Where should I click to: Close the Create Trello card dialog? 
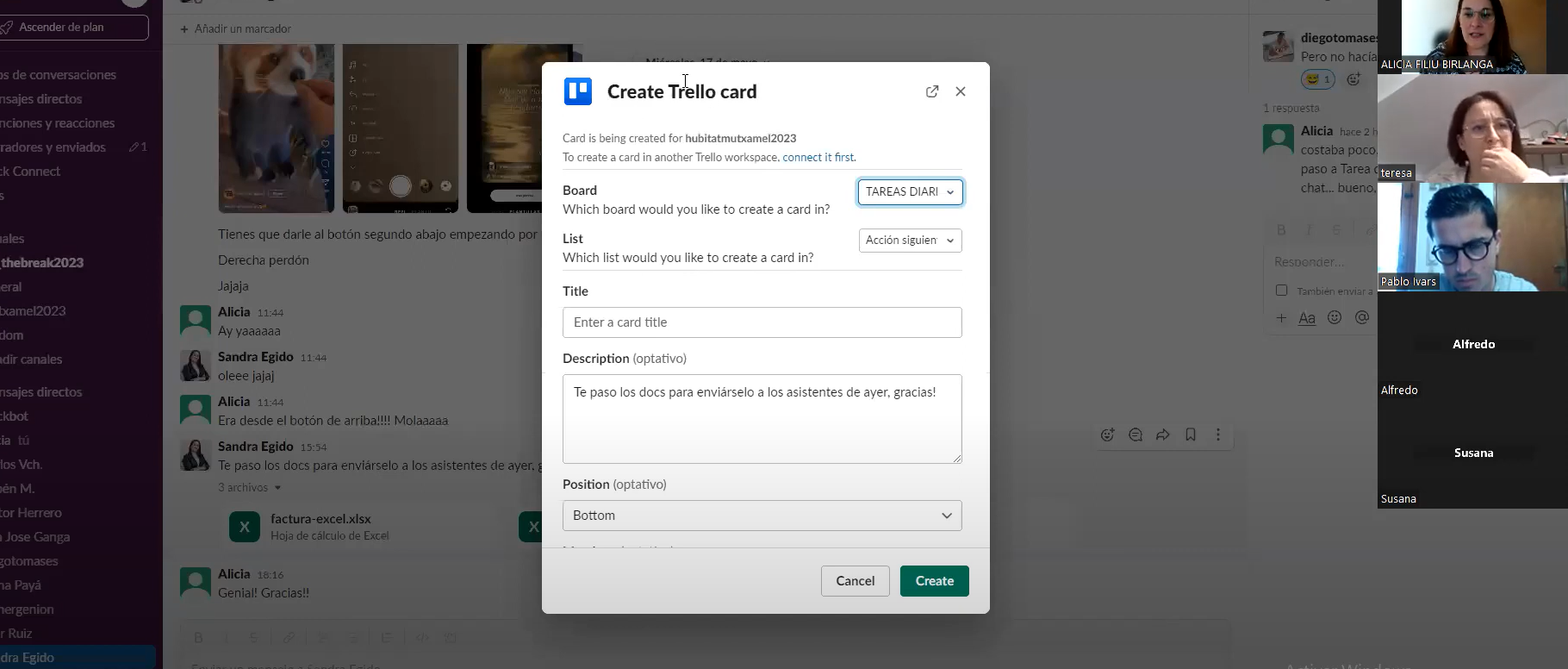(961, 91)
